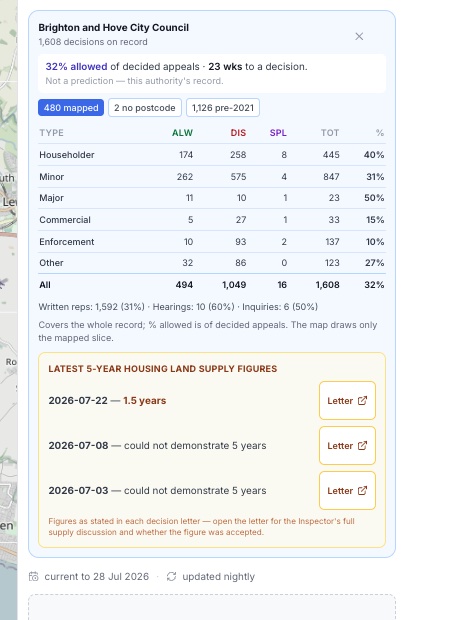Viewport: 460px width, 620px height.
Task: Select the Other row label
Action: (51, 263)
